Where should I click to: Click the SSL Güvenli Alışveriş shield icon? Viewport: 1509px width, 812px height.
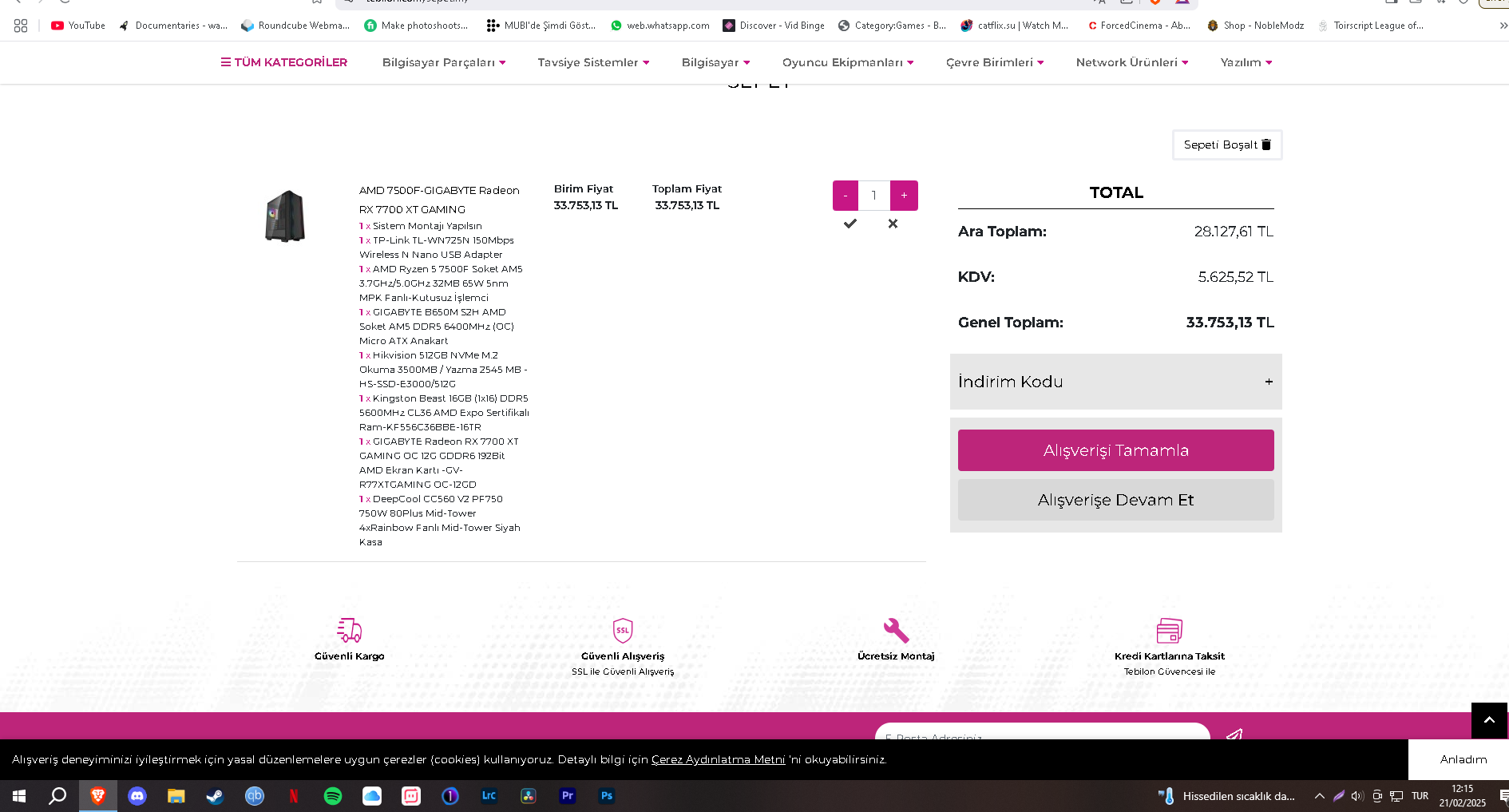pyautogui.click(x=623, y=630)
